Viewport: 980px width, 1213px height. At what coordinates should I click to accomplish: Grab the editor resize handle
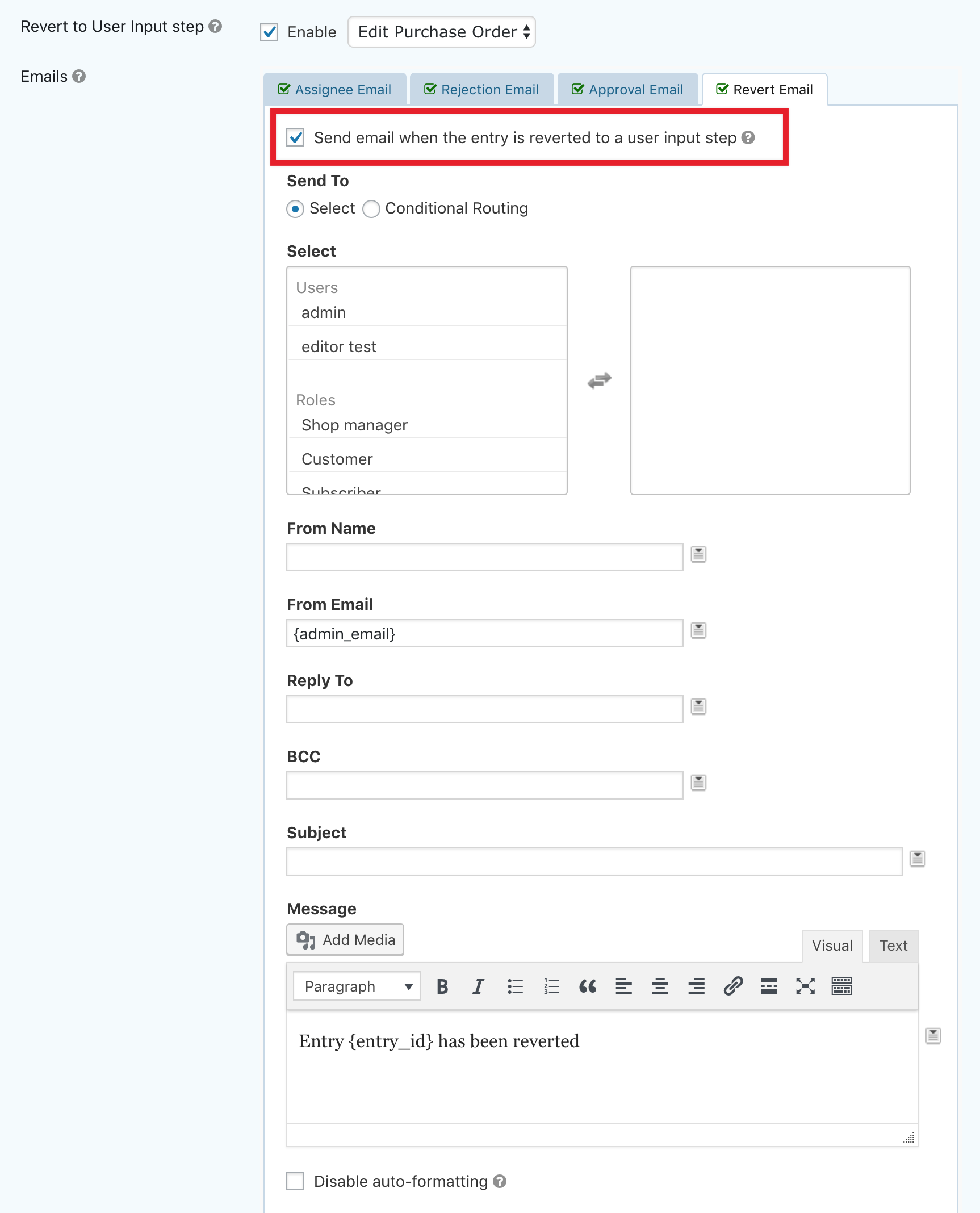coord(909,1137)
